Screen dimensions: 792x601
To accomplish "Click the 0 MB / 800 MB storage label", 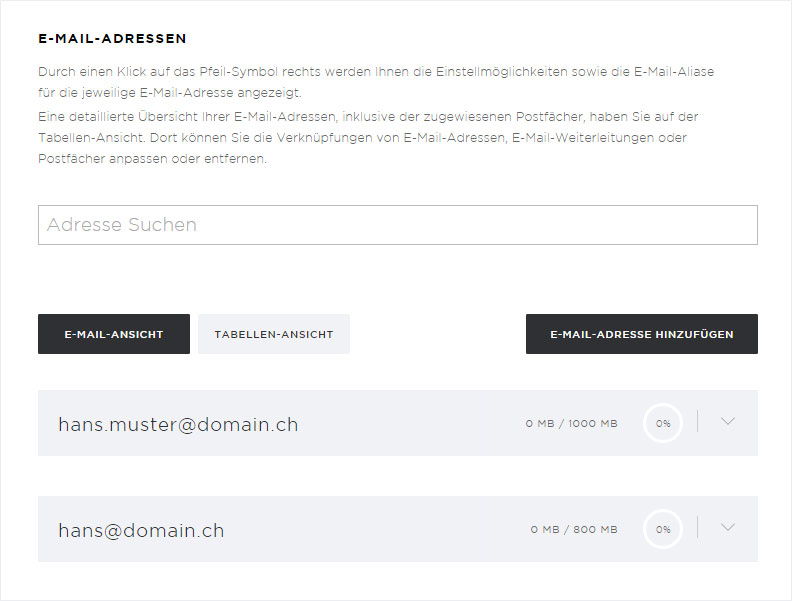I will pos(574,530).
